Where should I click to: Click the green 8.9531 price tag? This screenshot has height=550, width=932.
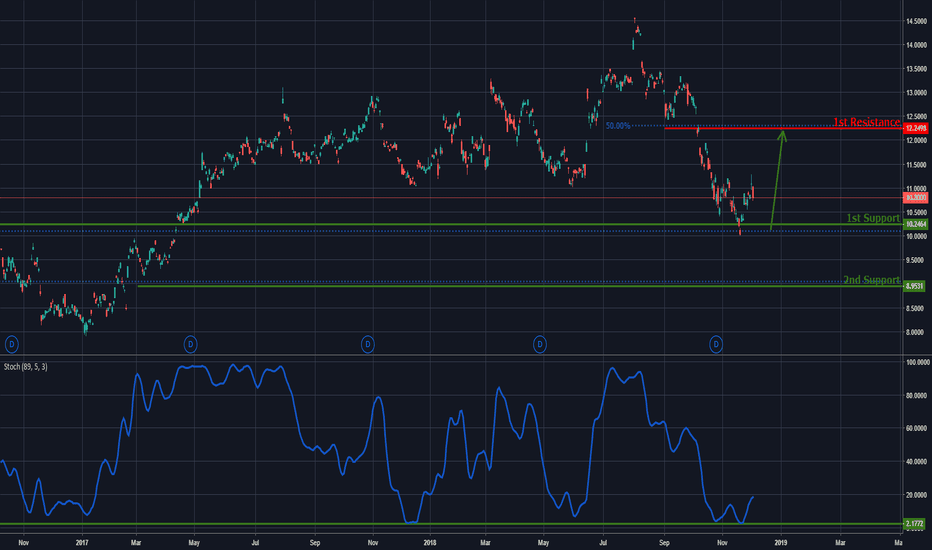point(914,286)
